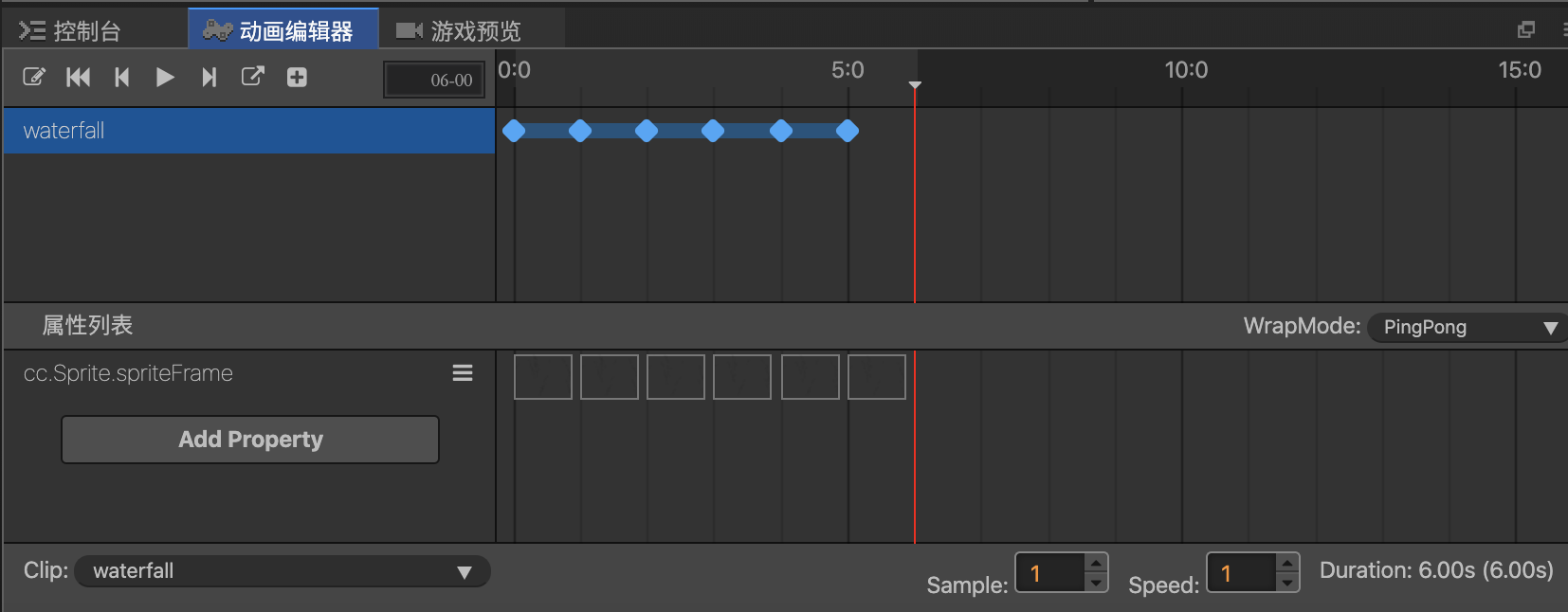
Task: Pop out the panel window icon
Action: pyautogui.click(x=1525, y=30)
